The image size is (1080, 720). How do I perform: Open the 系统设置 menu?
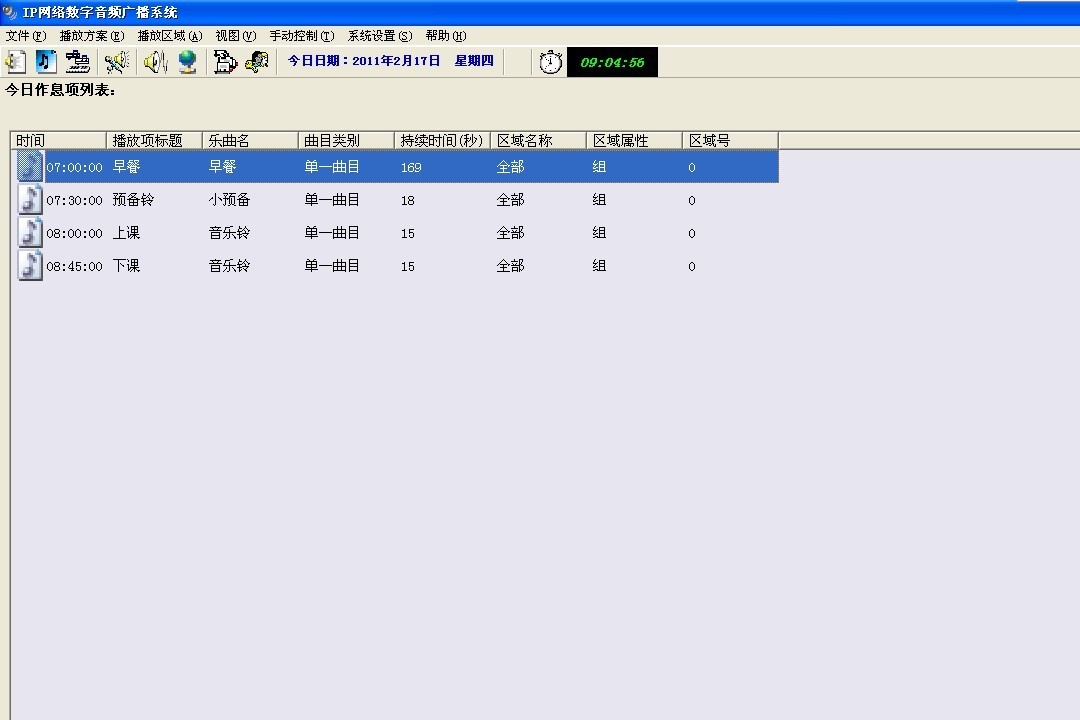point(378,35)
